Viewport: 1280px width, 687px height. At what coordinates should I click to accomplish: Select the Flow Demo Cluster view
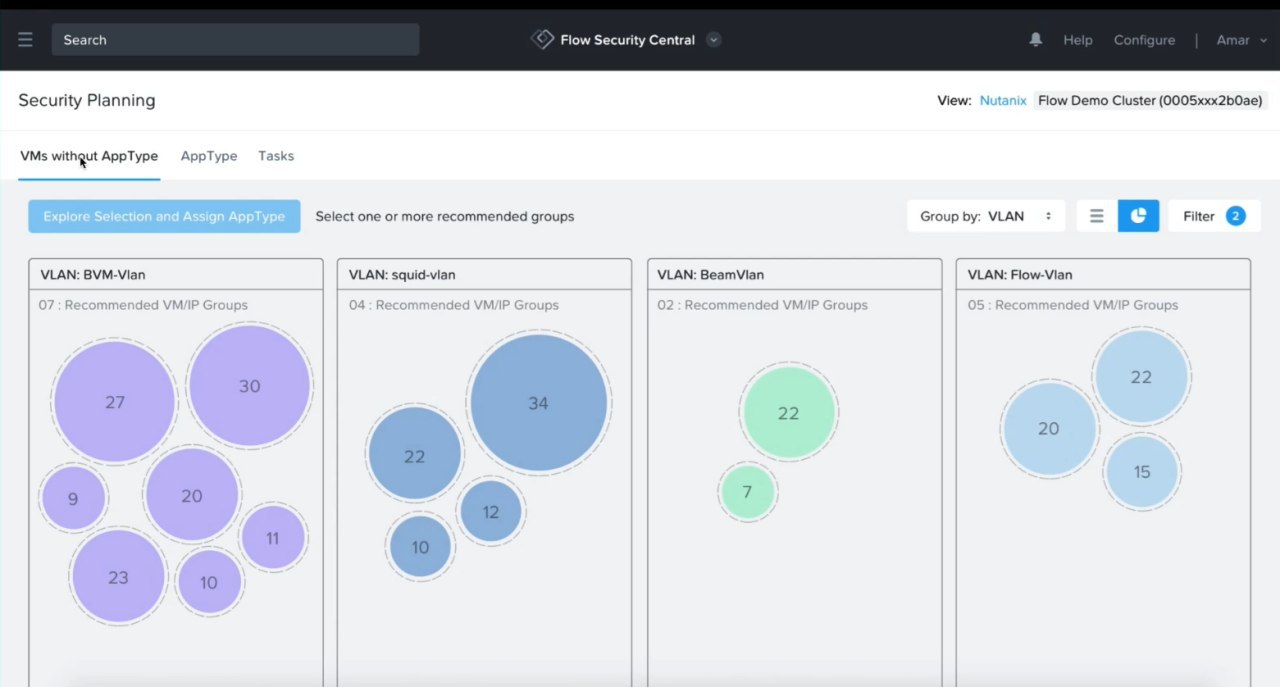pos(1150,100)
